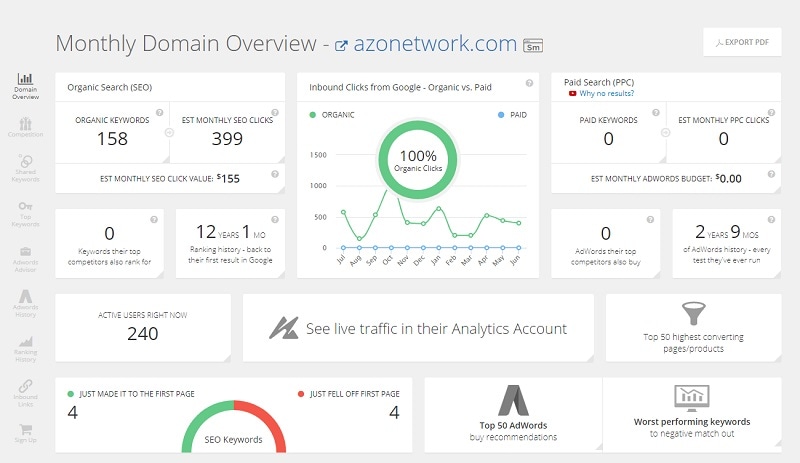Open Top 50 AdWords buy recommendations

(x=513, y=415)
